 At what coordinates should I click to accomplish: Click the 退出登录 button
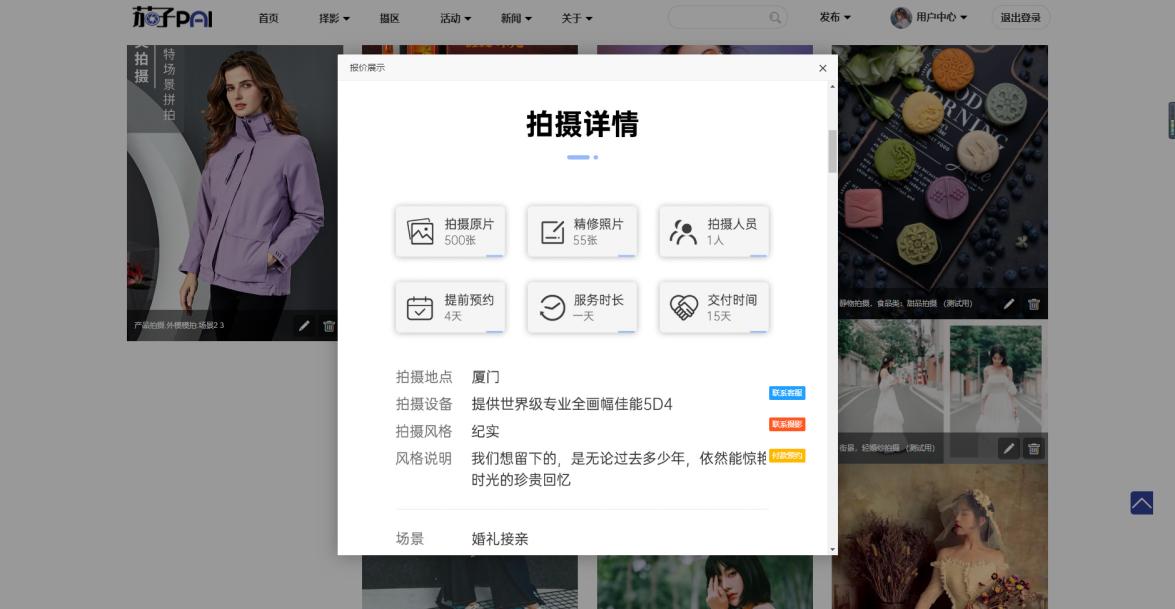(1020, 18)
